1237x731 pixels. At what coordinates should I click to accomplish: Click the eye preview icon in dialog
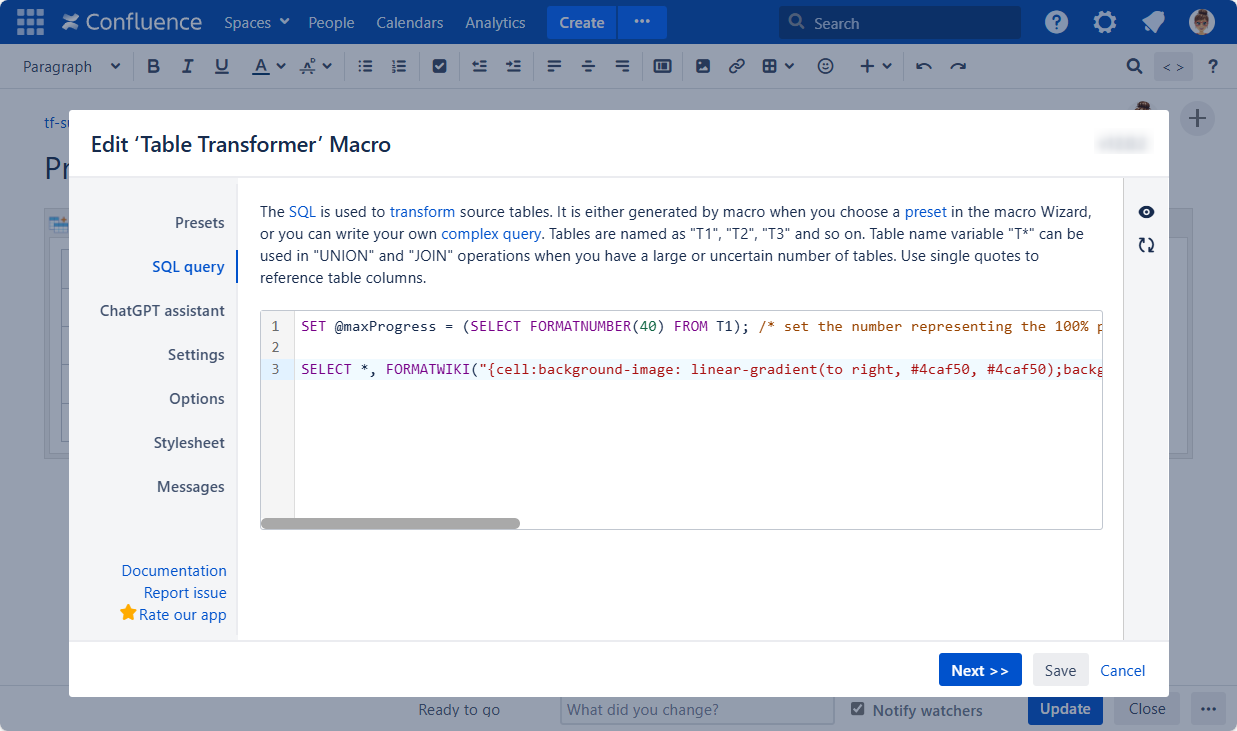[x=1146, y=212]
